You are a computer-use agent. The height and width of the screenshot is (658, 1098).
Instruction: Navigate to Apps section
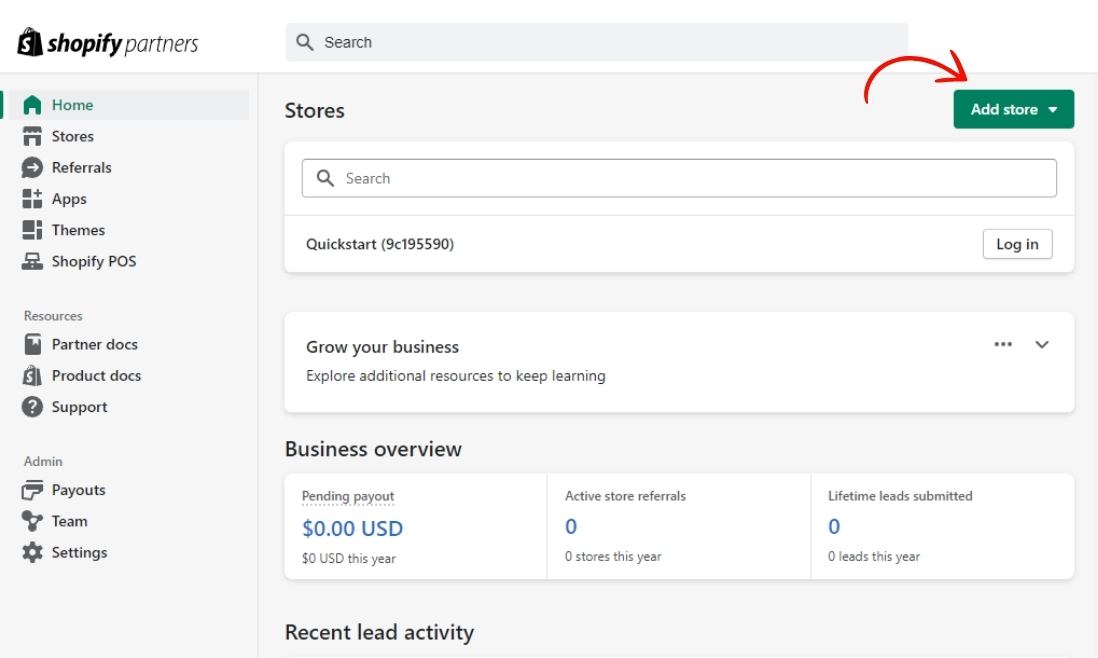click(69, 199)
